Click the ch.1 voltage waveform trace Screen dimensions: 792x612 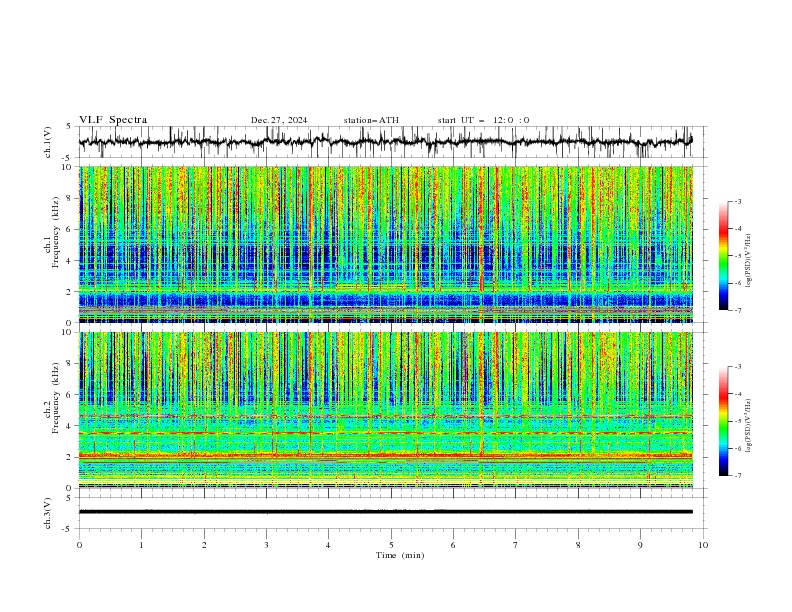[385, 142]
